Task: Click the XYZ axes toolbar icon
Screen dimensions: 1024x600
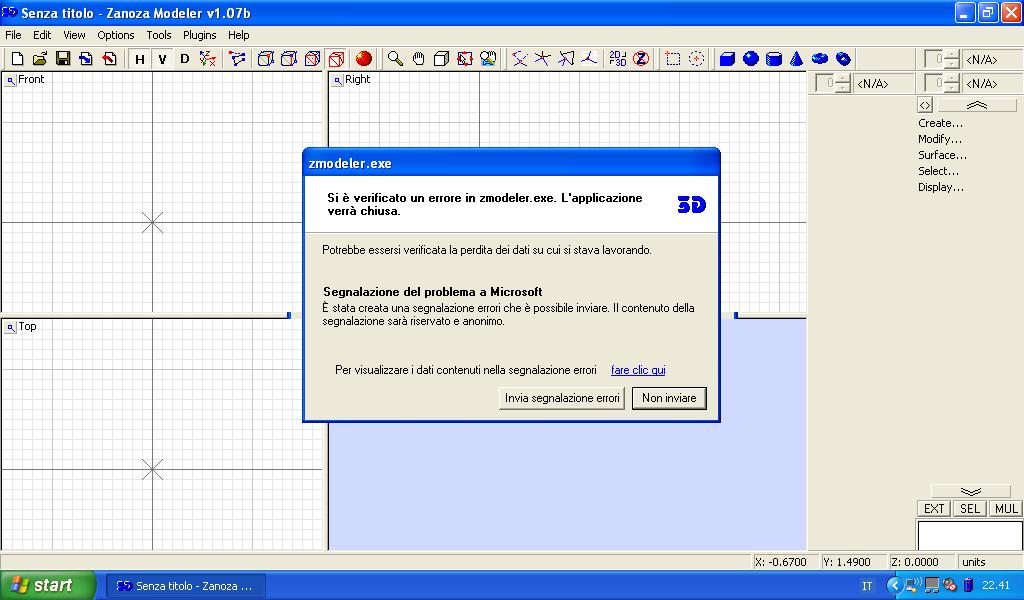Action: click(x=208, y=59)
